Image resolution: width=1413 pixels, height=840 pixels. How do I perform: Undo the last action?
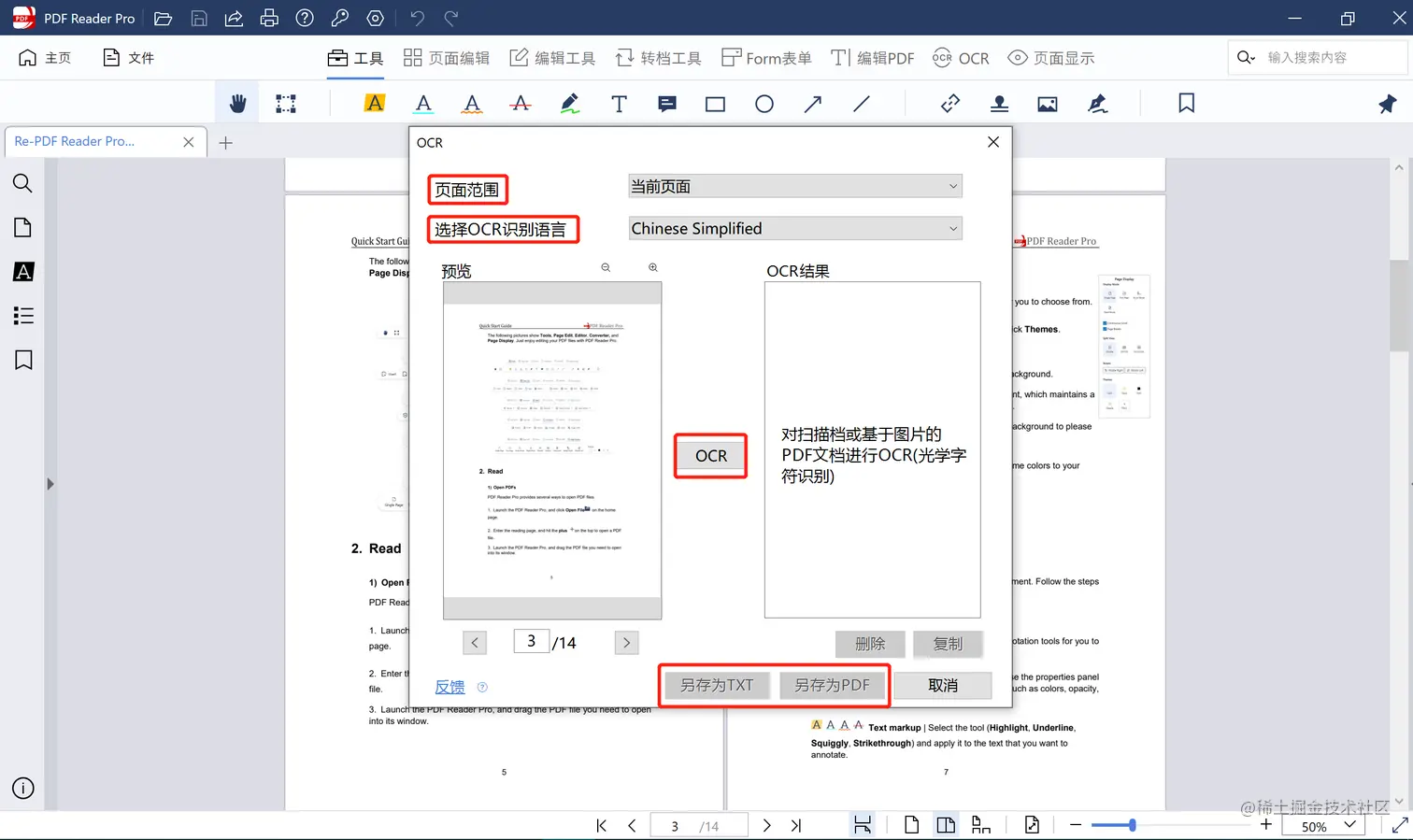click(x=418, y=18)
